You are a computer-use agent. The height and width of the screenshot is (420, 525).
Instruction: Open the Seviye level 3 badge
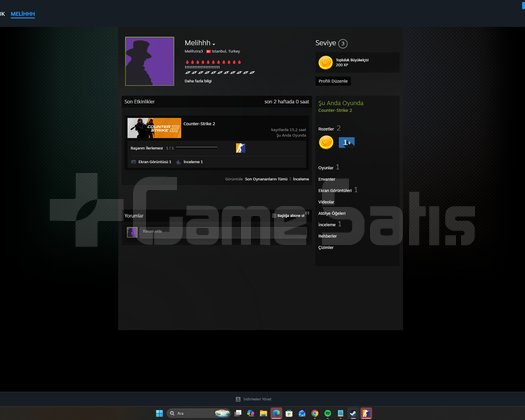point(343,44)
